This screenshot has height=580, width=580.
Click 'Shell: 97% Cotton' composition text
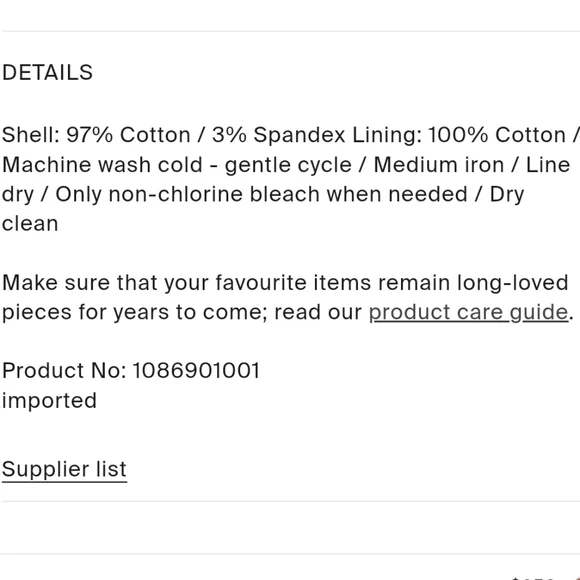point(96,135)
